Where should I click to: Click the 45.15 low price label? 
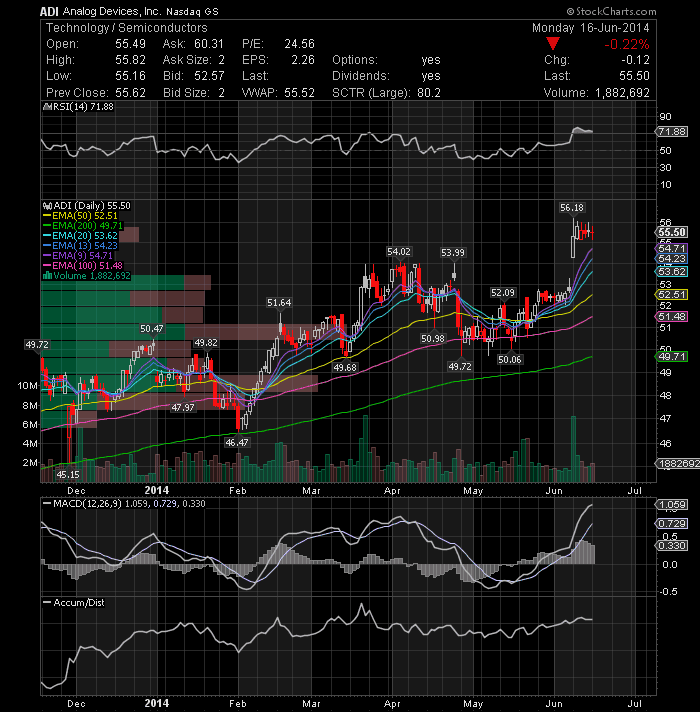click(x=68, y=475)
